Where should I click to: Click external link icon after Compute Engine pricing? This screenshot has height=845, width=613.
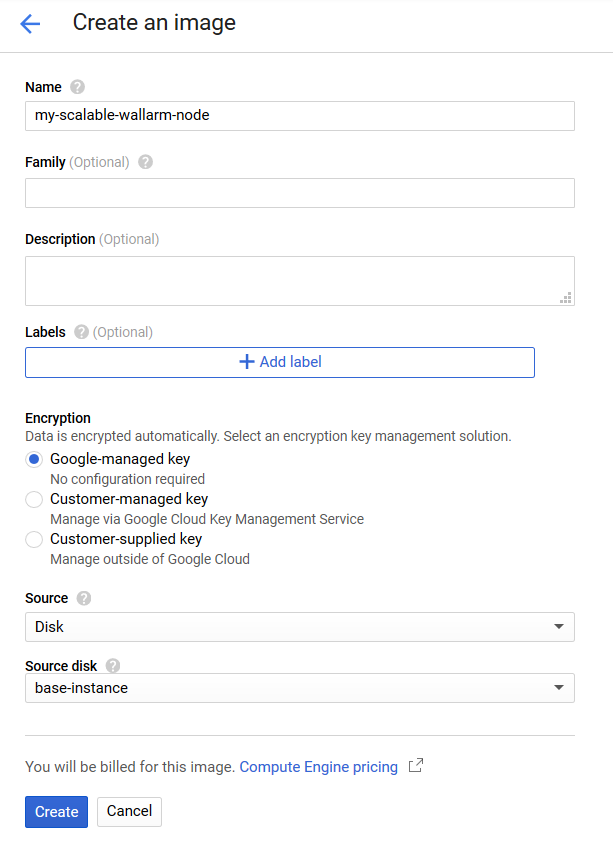416,767
